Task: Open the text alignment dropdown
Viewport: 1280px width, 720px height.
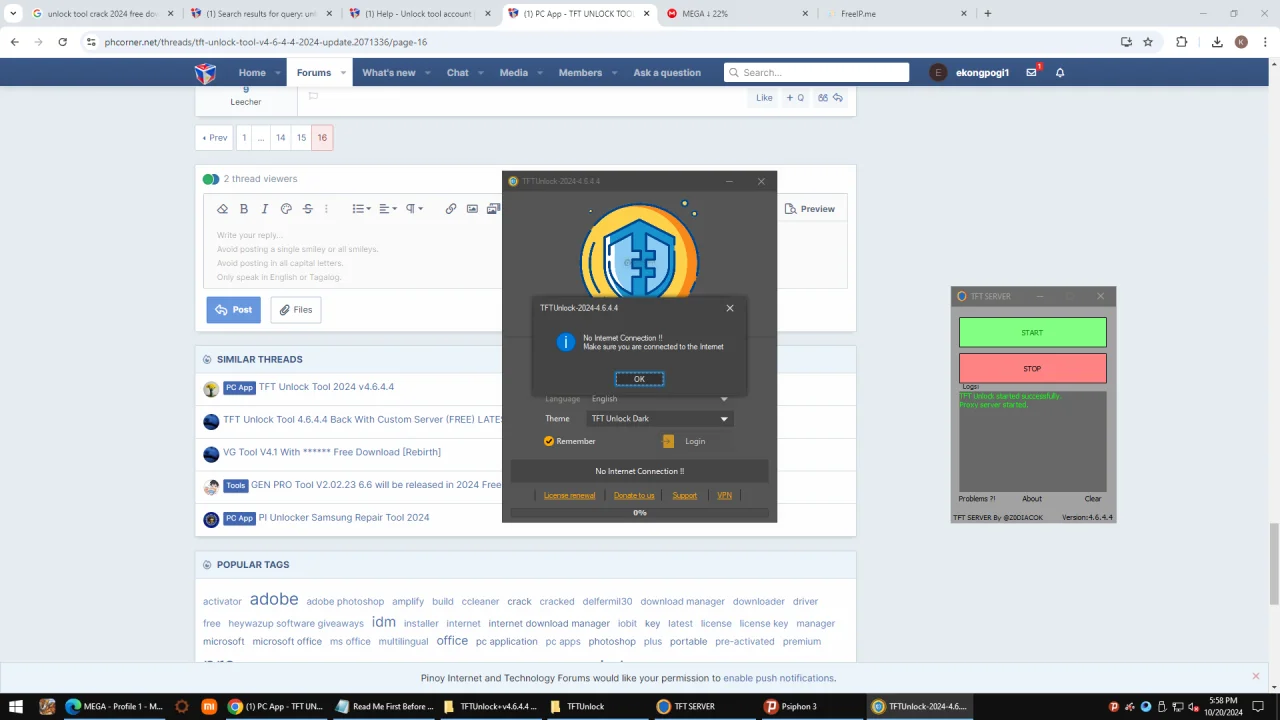Action: 388,209
